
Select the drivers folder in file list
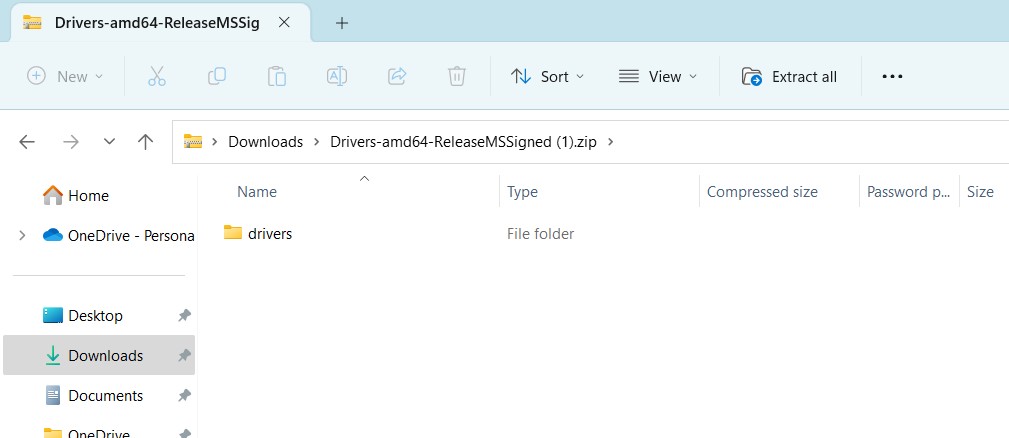click(x=269, y=234)
